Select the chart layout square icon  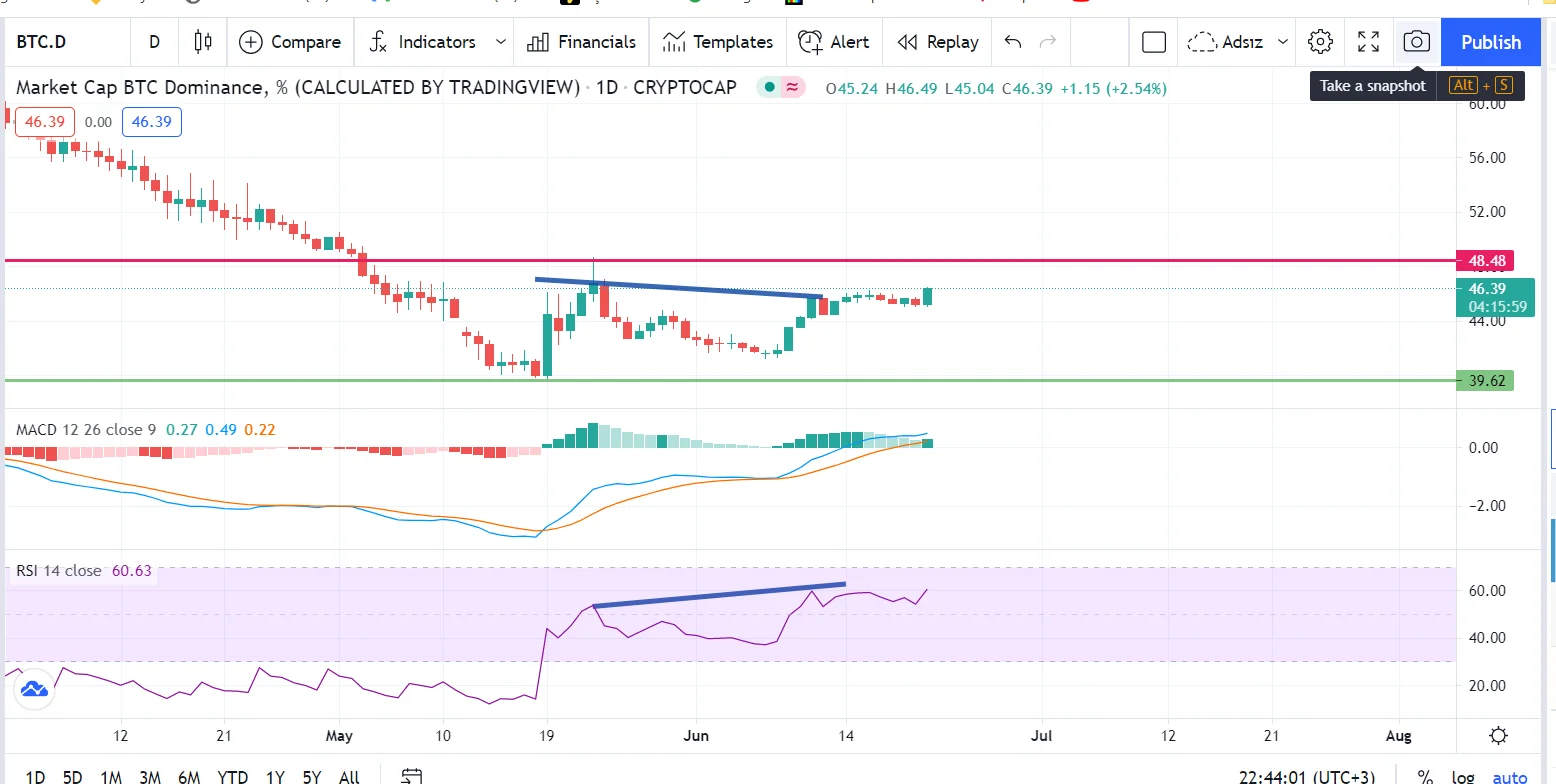[x=1154, y=42]
